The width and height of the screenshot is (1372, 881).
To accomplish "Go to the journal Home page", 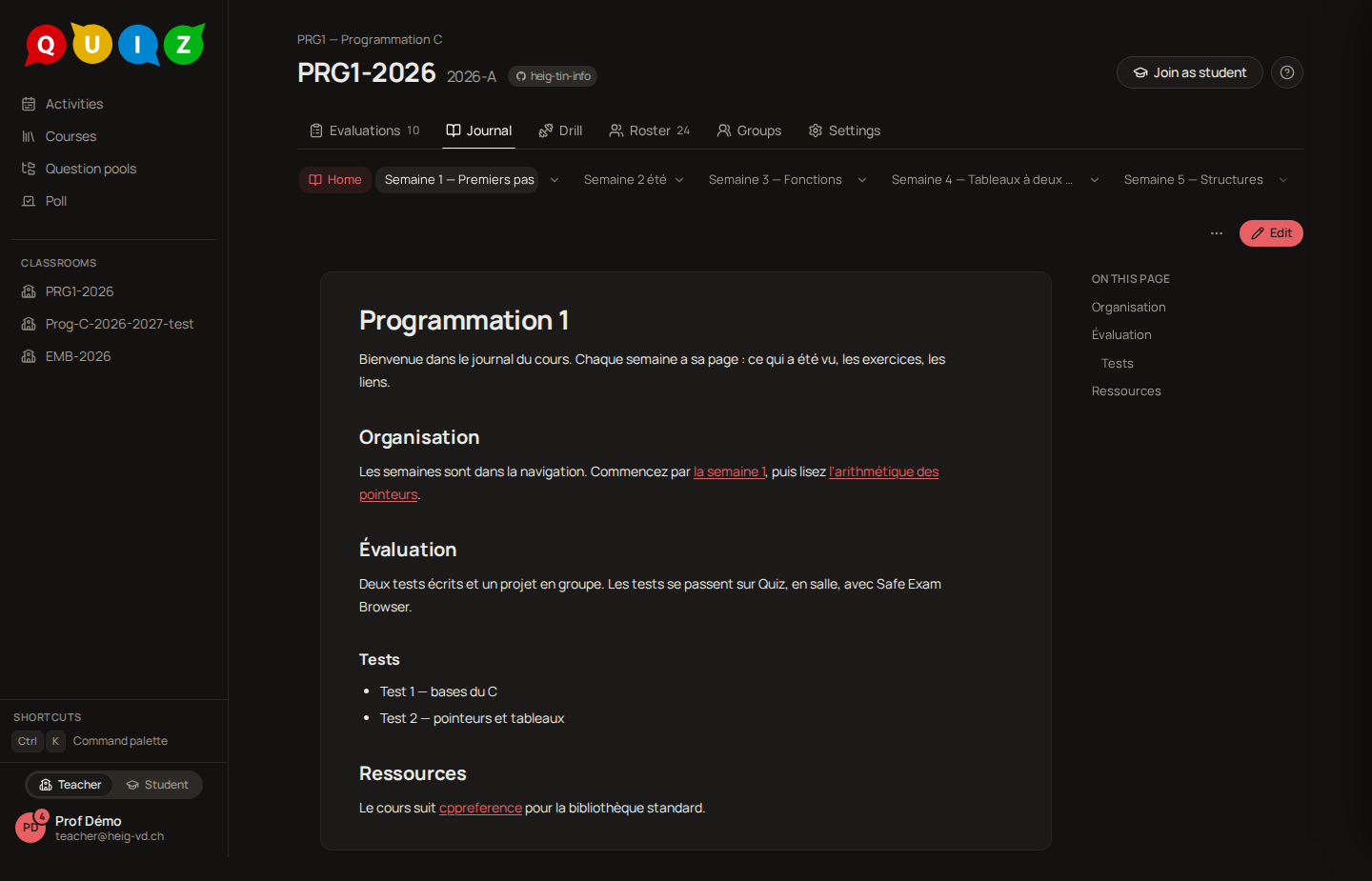I will pyautogui.click(x=335, y=180).
